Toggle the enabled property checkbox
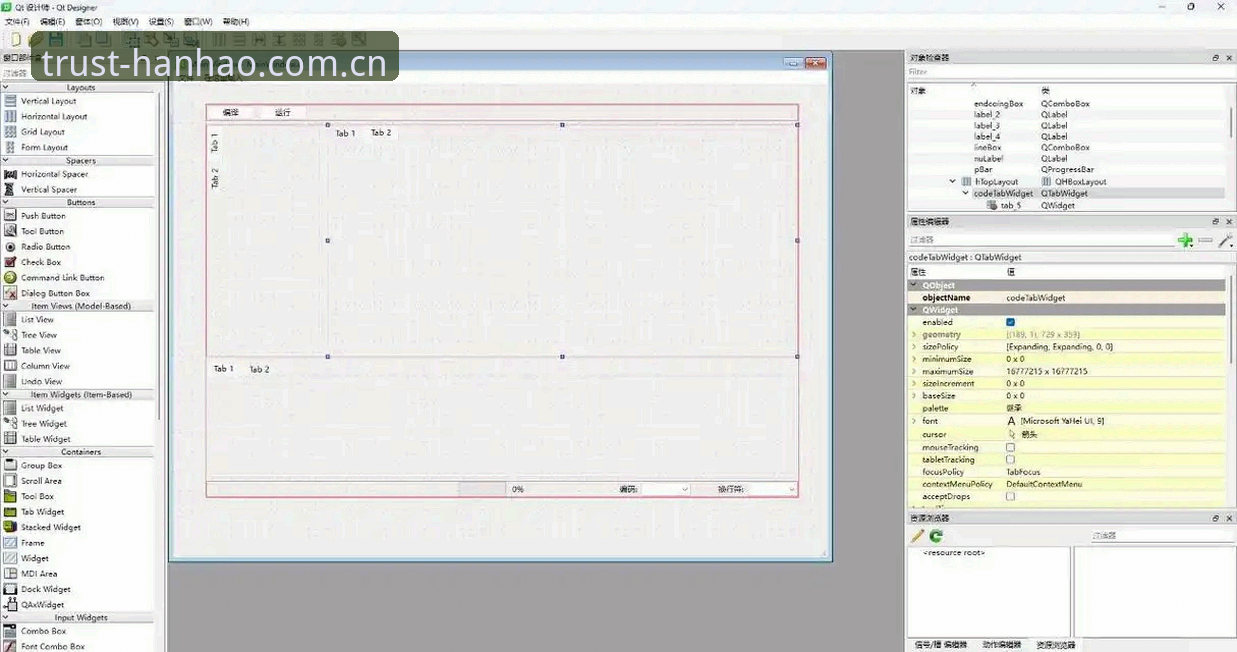This screenshot has height=652, width=1237. [x=1010, y=322]
